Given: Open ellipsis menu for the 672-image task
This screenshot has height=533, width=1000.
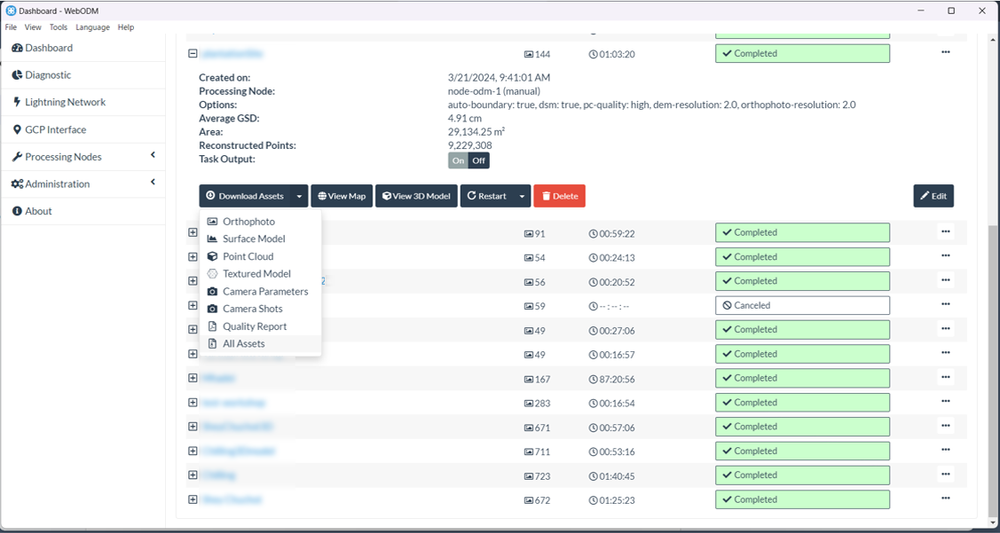Looking at the screenshot, I should tap(945, 498).
